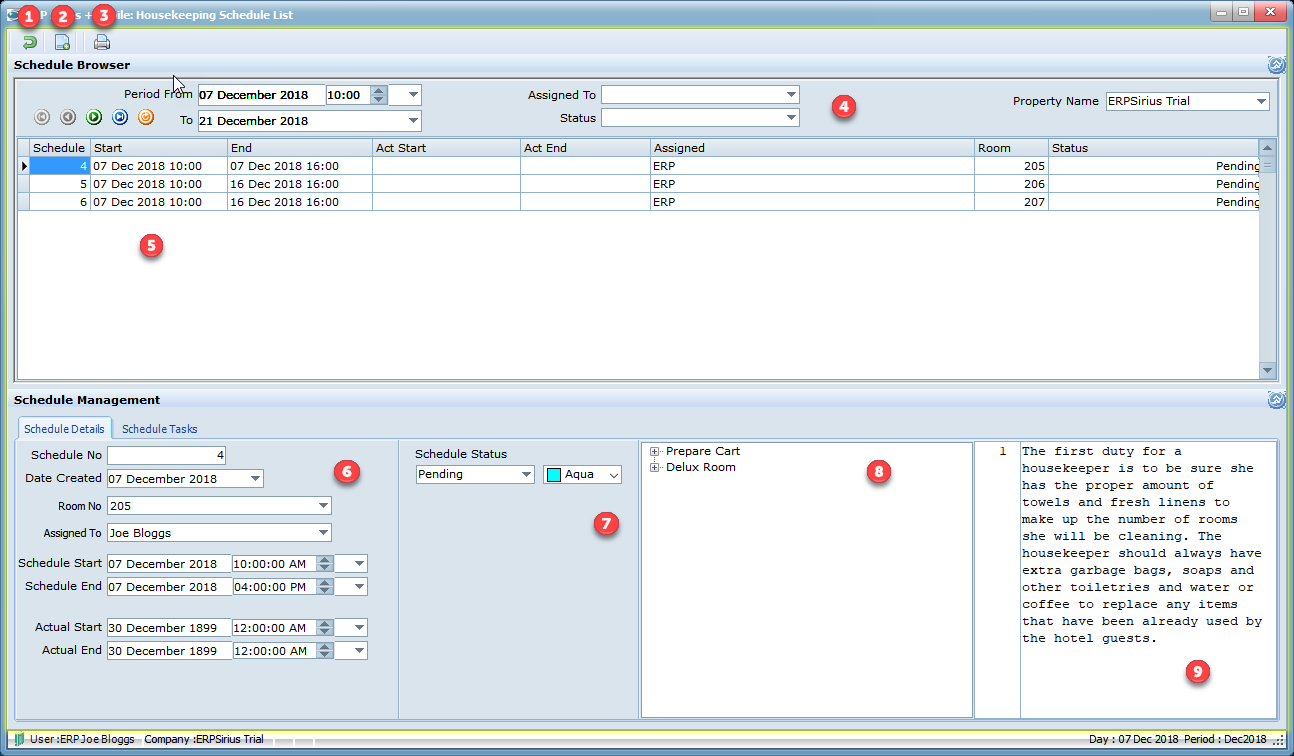The width and height of the screenshot is (1294, 756).
Task: Click the Assigned column header
Action: coord(813,148)
